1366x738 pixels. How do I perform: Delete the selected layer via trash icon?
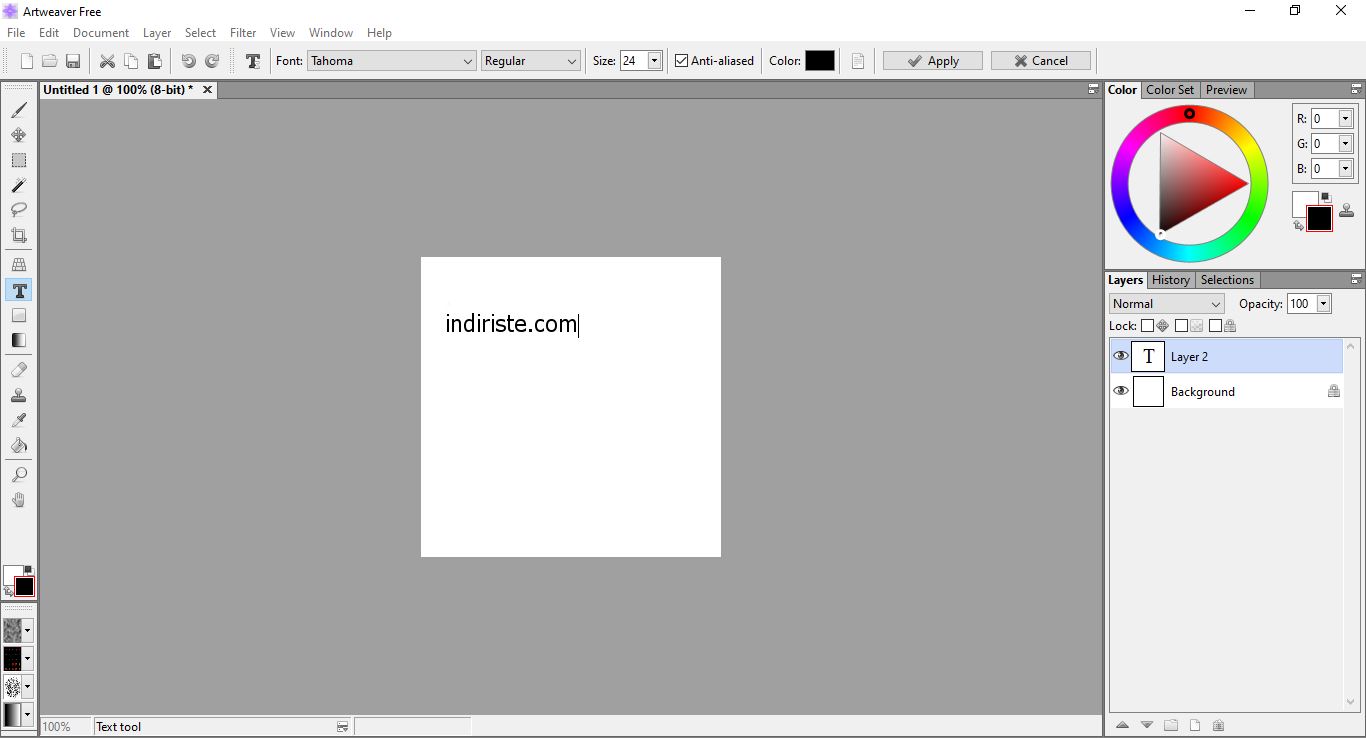pos(1218,725)
